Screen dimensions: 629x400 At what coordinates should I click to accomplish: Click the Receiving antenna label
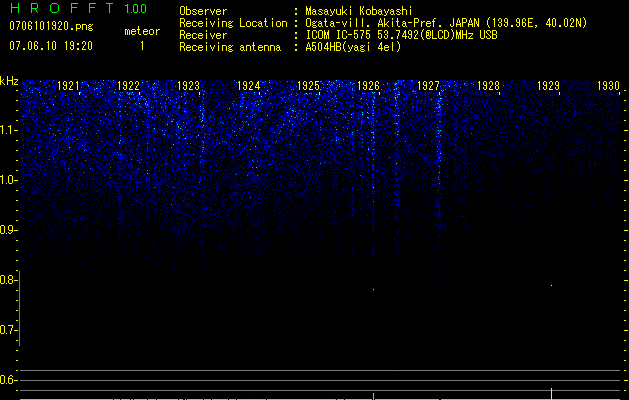click(x=230, y=47)
